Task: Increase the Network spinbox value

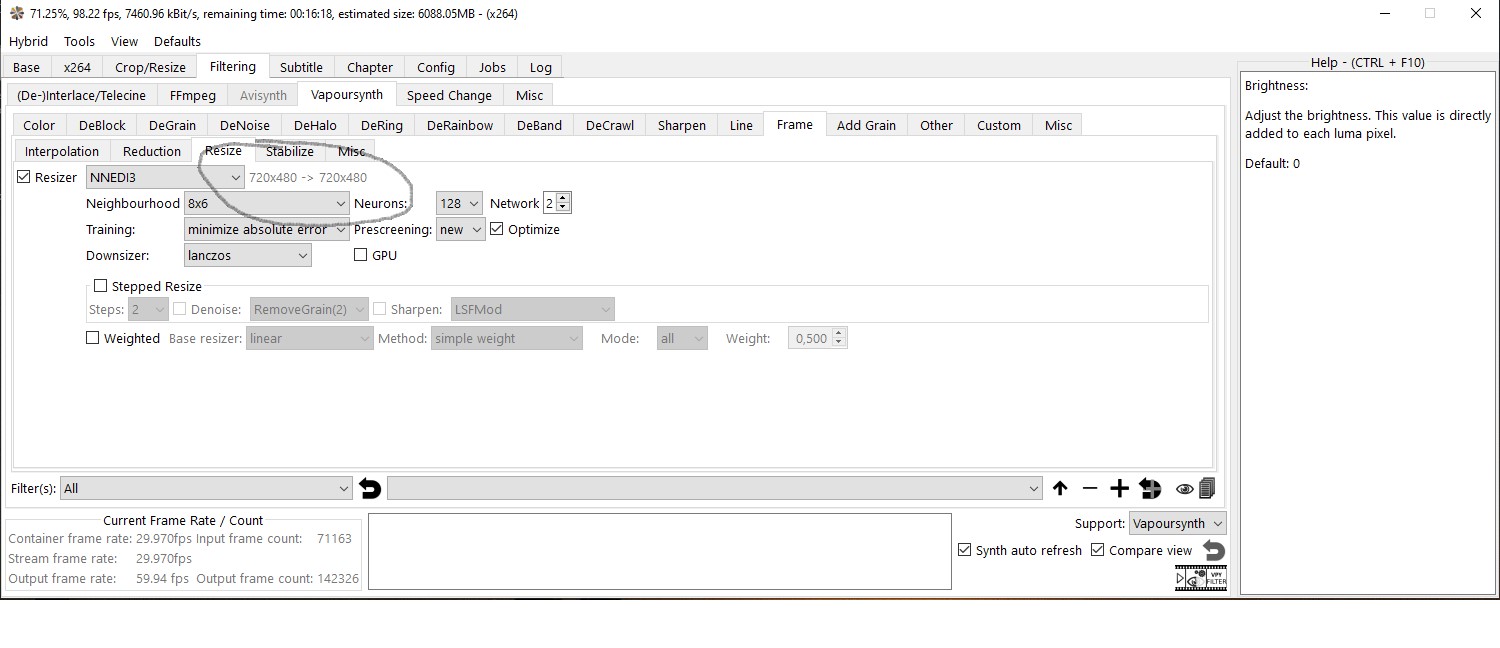Action: (x=562, y=198)
